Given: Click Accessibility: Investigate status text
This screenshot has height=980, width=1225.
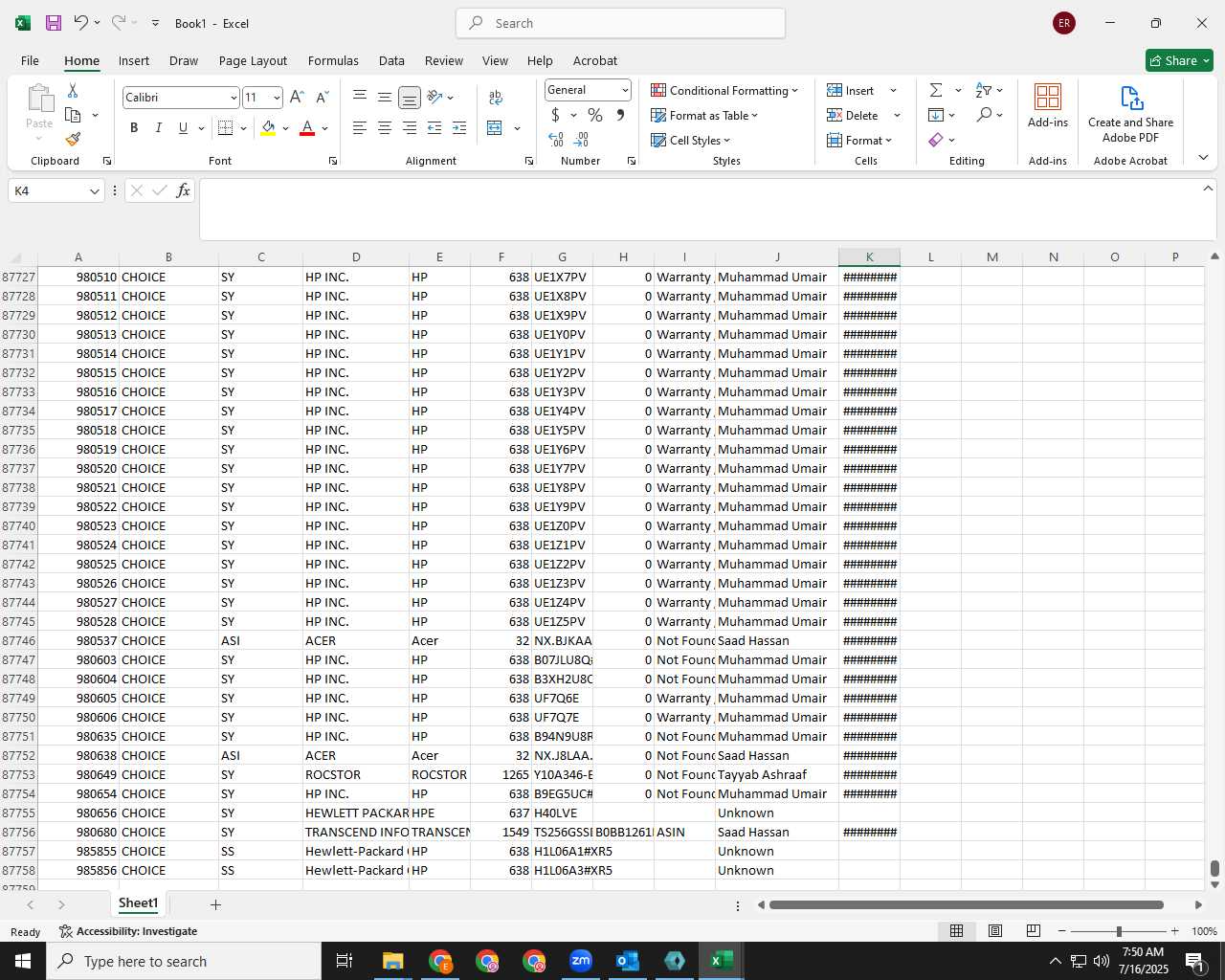Looking at the screenshot, I should pos(128,931).
